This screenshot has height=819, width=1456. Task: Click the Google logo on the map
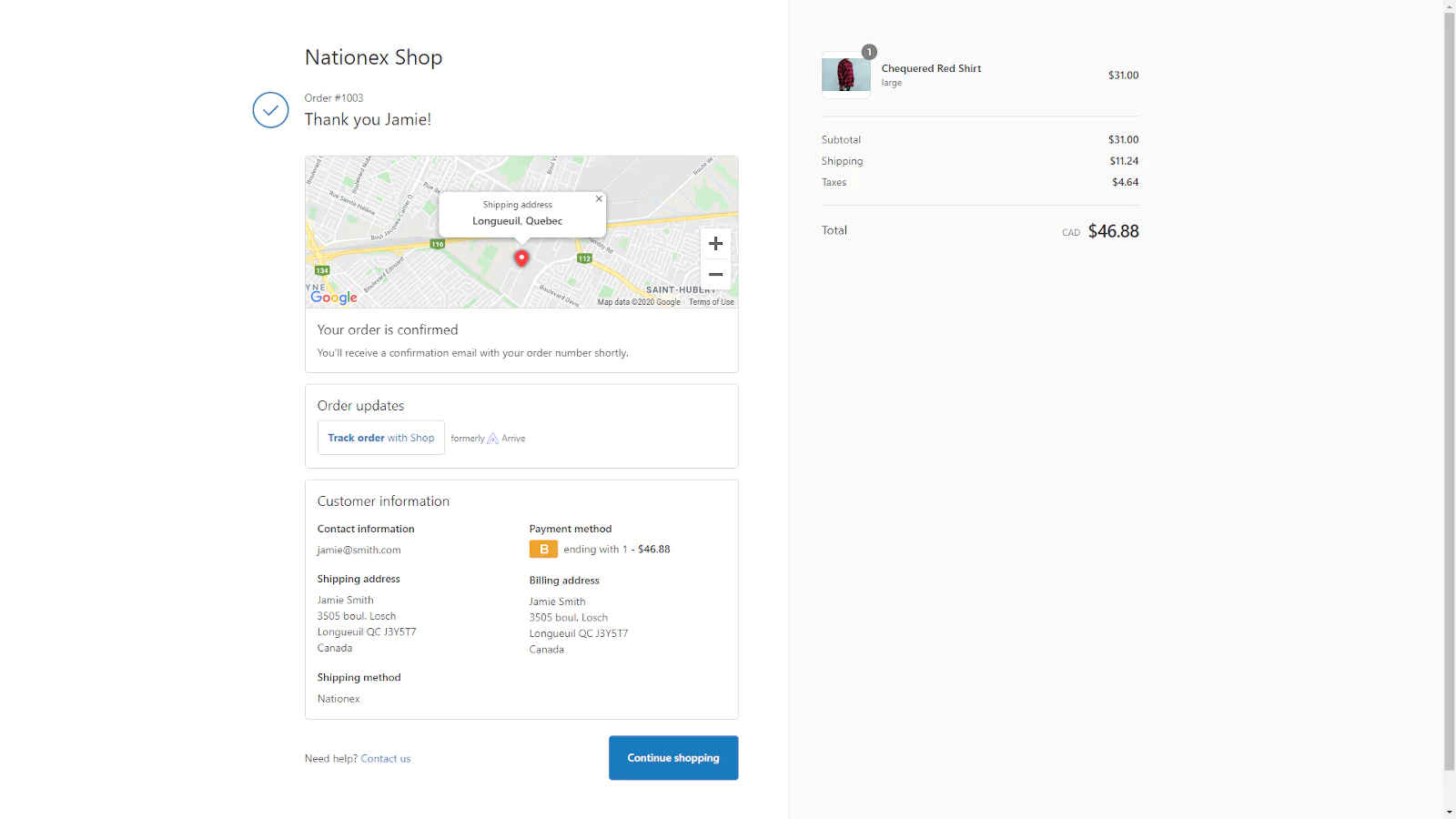click(x=334, y=298)
